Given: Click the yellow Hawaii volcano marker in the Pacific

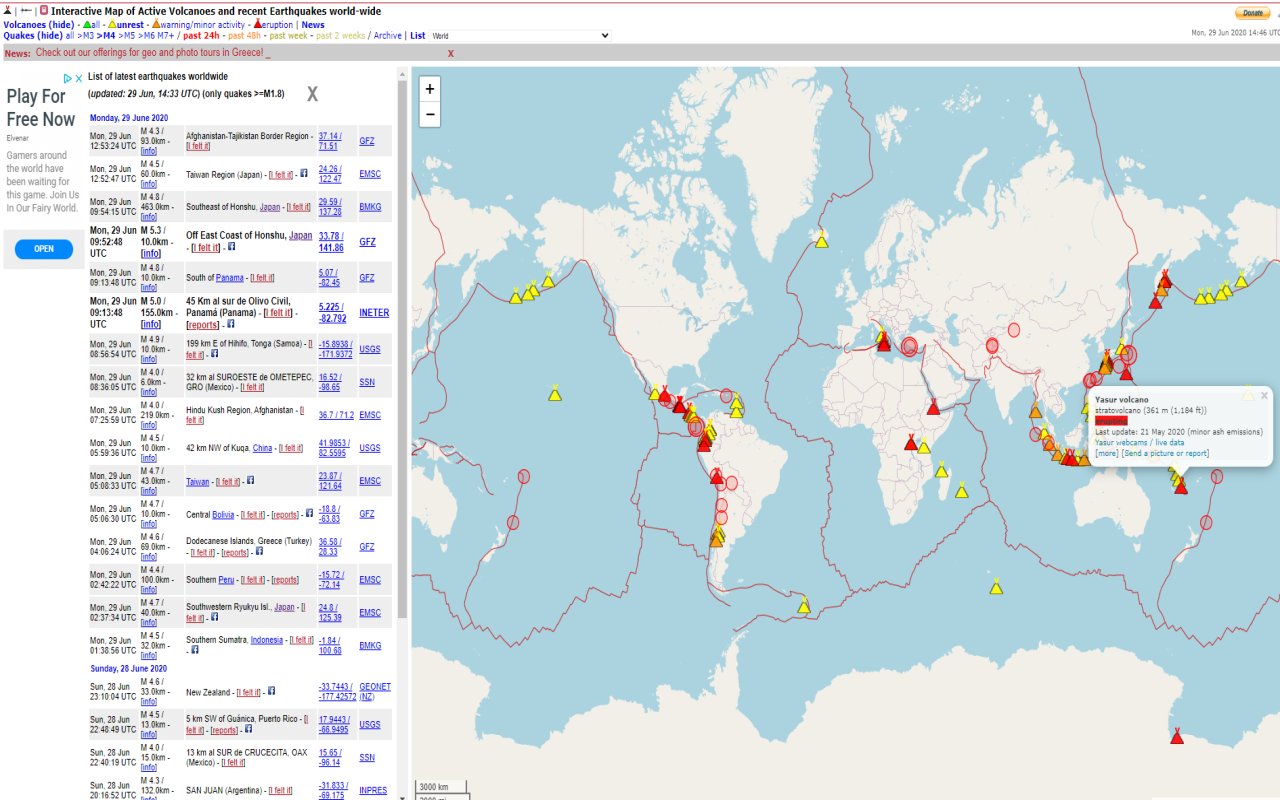Looking at the screenshot, I should (x=555, y=393).
